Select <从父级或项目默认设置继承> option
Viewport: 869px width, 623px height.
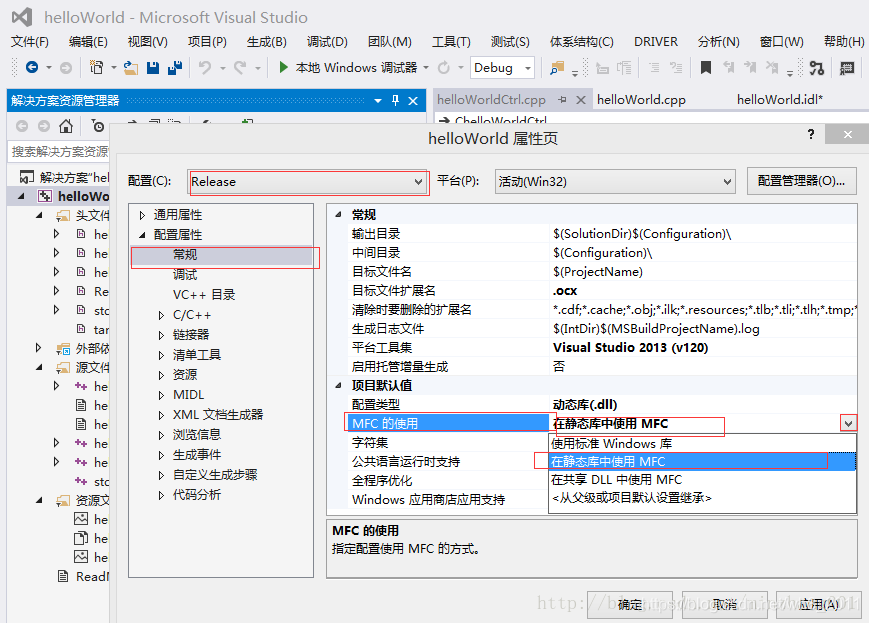(702, 498)
